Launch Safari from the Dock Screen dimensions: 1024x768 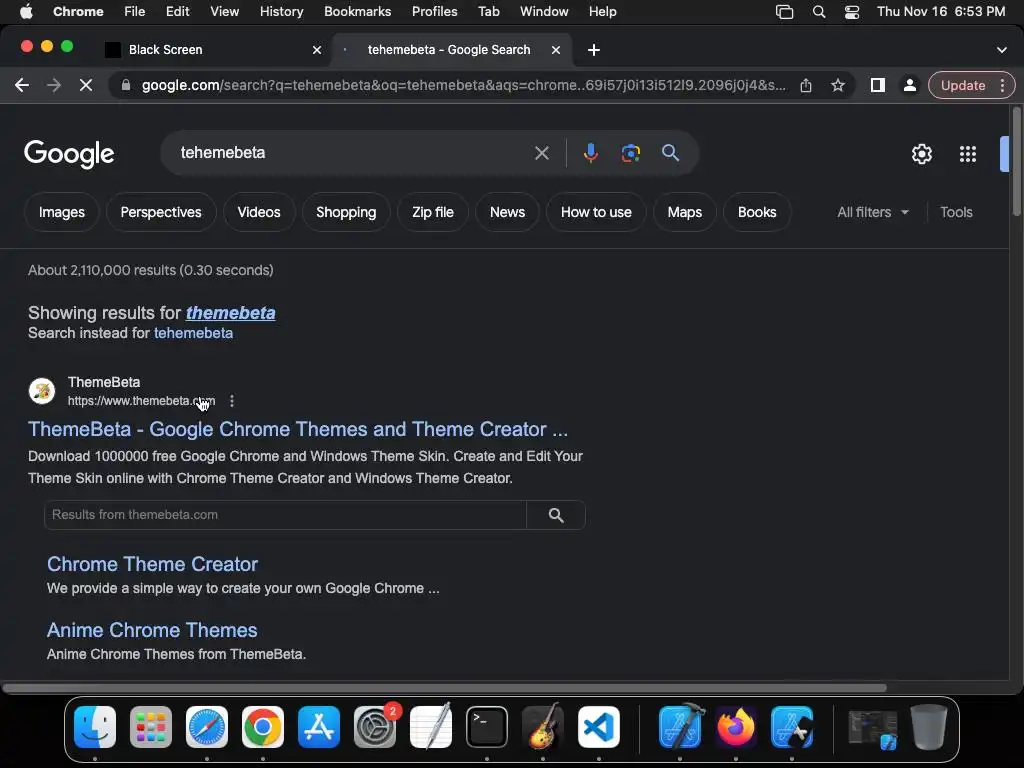point(207,727)
